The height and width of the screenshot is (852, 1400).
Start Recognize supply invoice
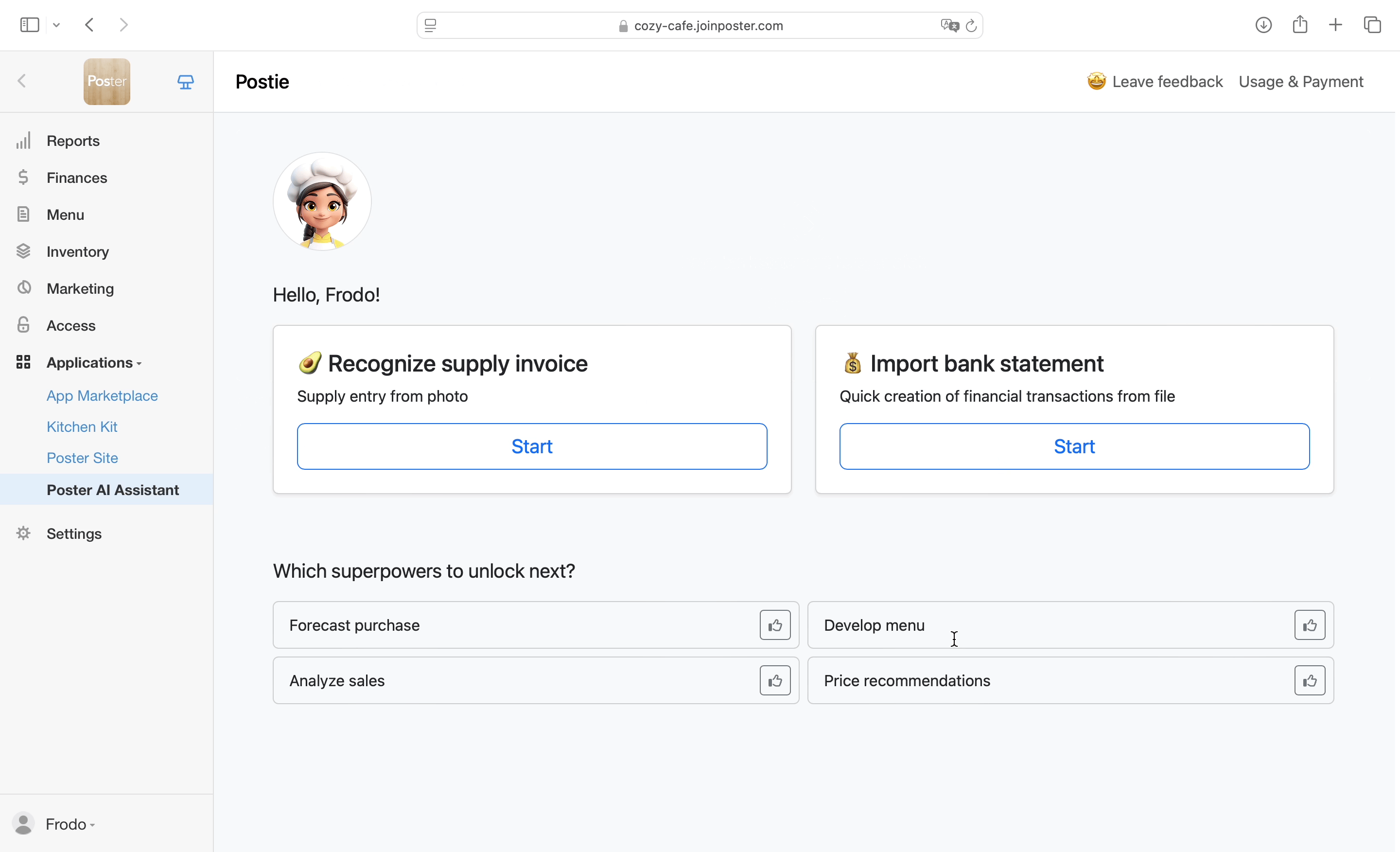(532, 446)
